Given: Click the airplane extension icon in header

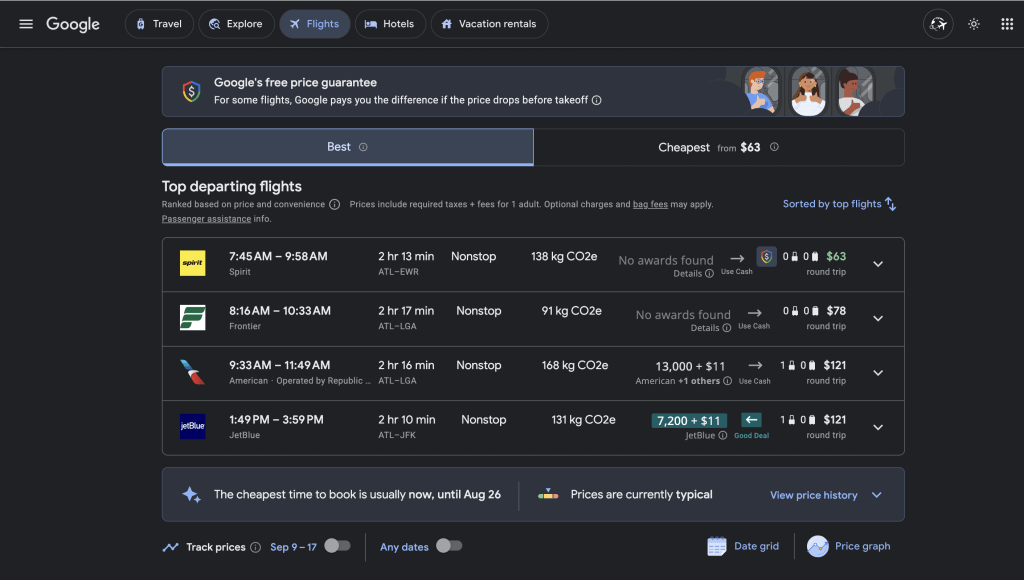Looking at the screenshot, I should coord(938,24).
